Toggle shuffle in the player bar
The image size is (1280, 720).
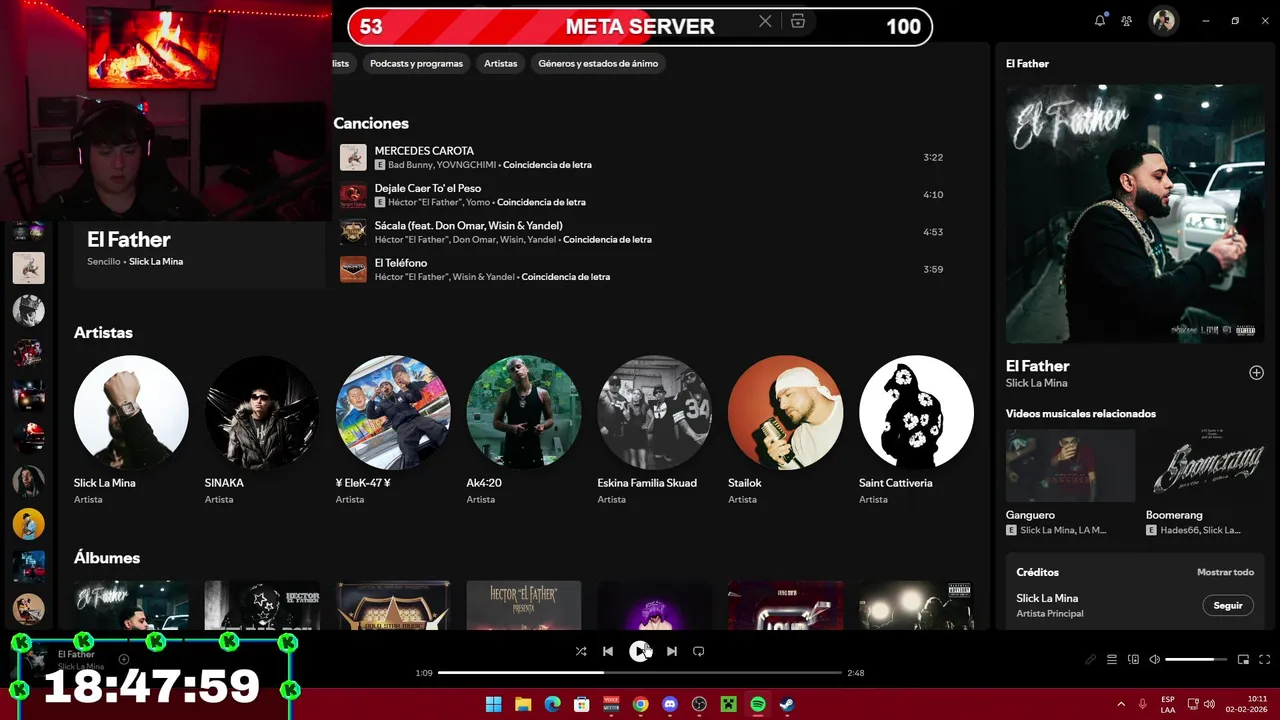(581, 651)
